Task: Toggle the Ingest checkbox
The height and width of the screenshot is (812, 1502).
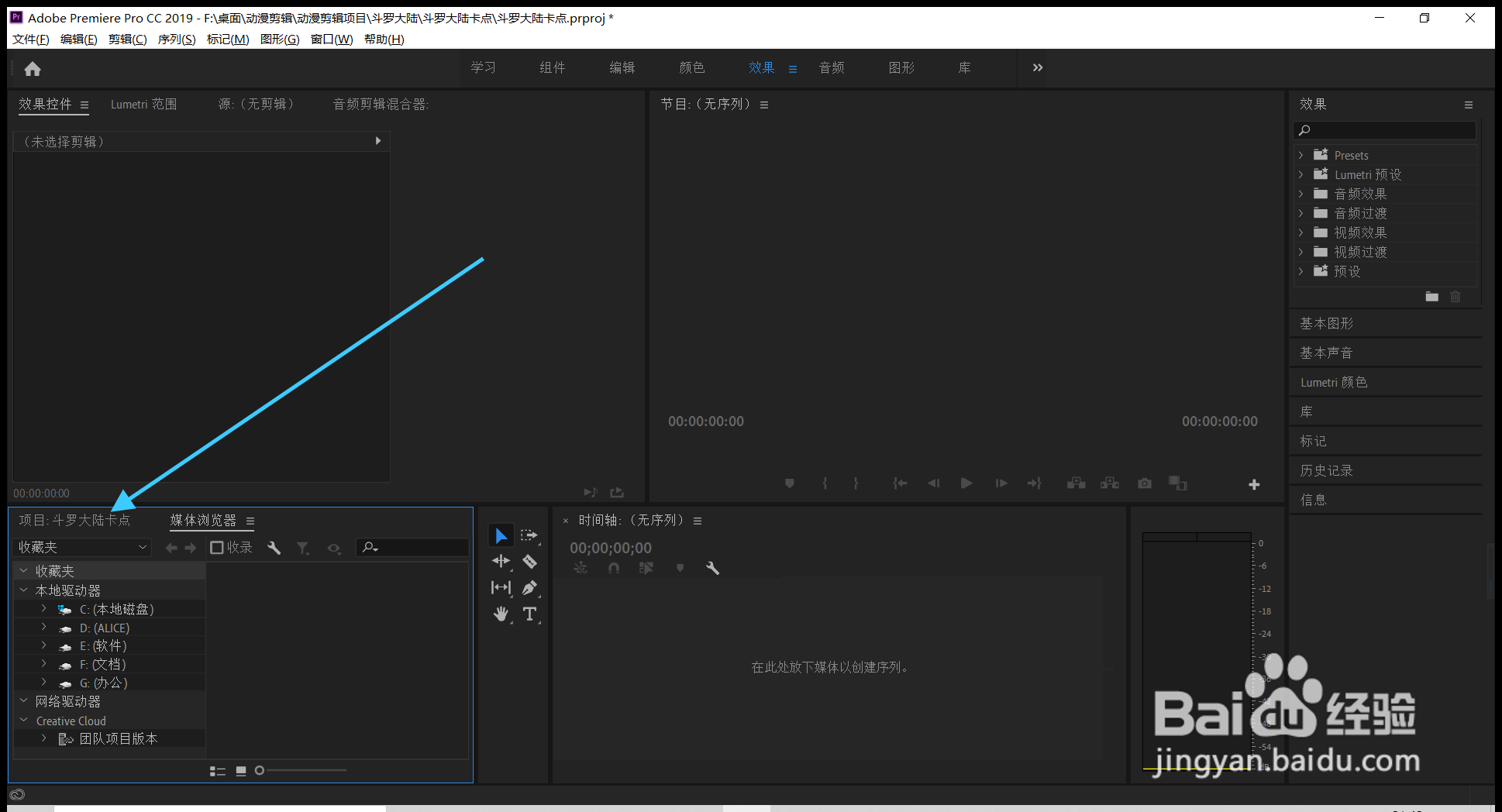Action: coord(217,548)
